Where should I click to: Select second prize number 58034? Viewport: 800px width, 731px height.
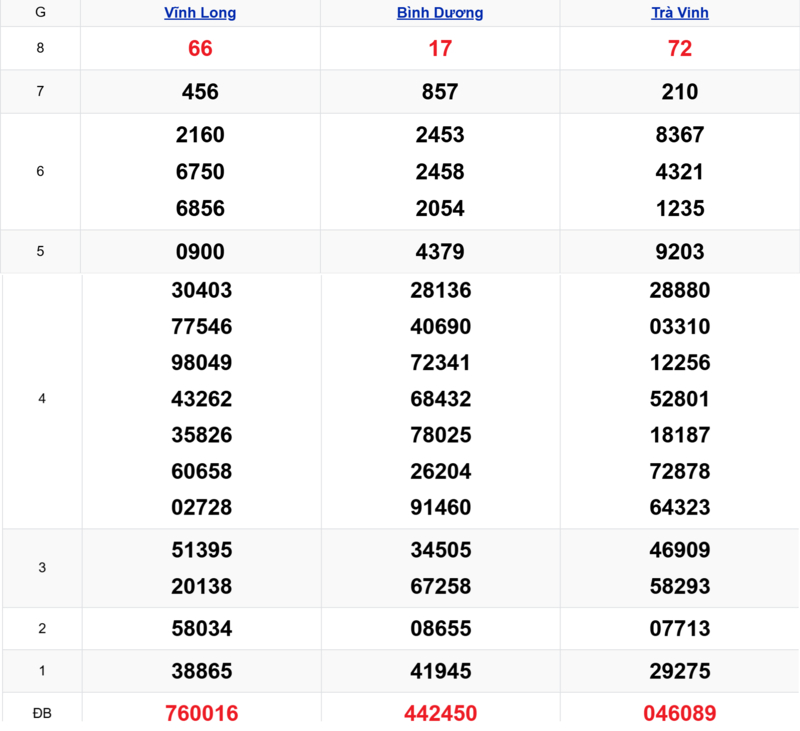(201, 629)
